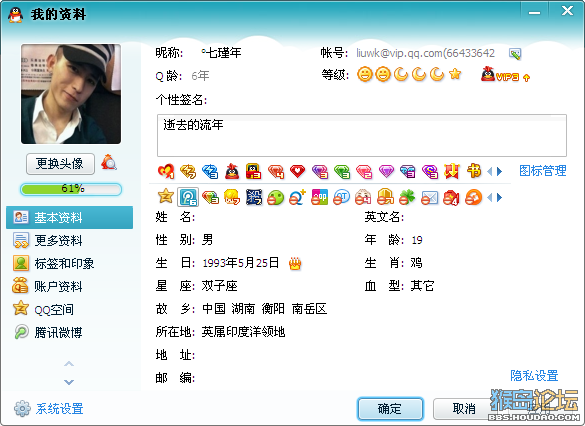Click the birthday 1993年5月25日 value
Image resolution: width=585 pixels, height=426 pixels.
[x=240, y=263]
